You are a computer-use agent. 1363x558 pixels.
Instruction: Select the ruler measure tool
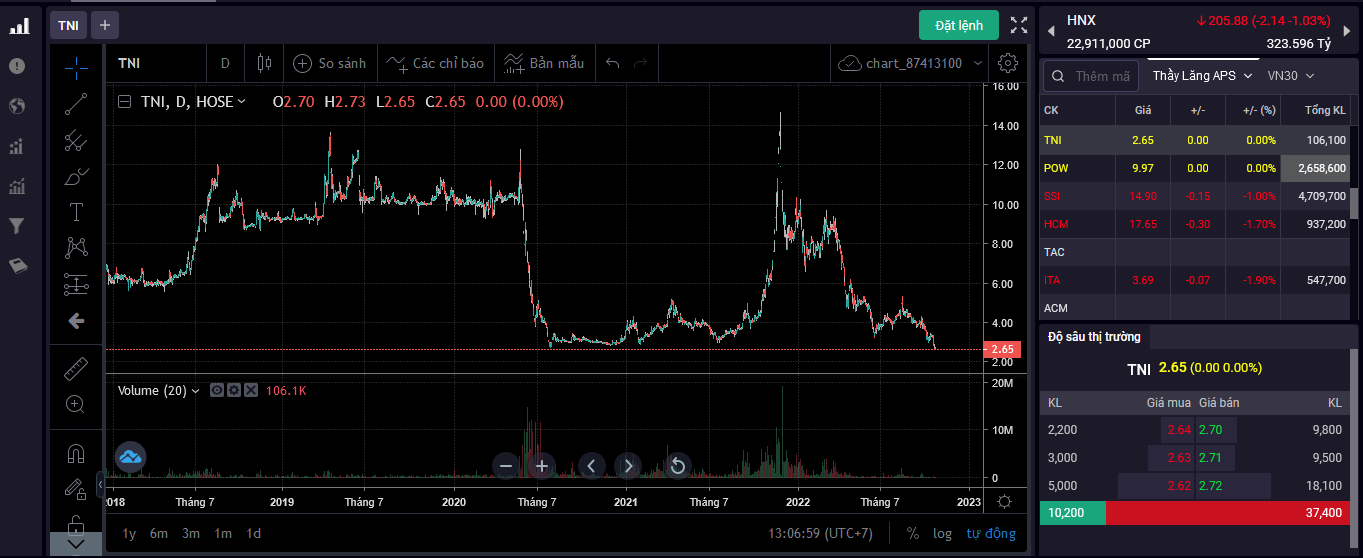[x=76, y=369]
